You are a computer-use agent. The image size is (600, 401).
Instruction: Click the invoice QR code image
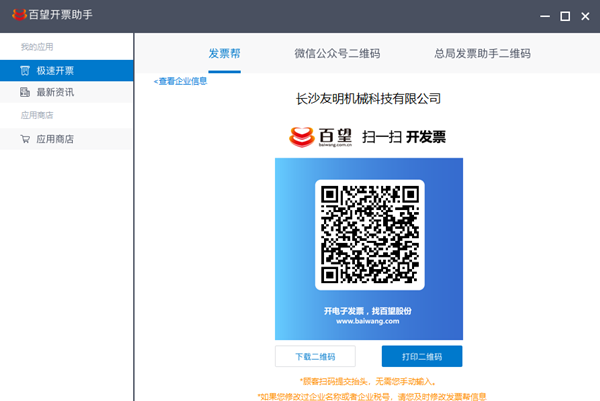pos(370,235)
